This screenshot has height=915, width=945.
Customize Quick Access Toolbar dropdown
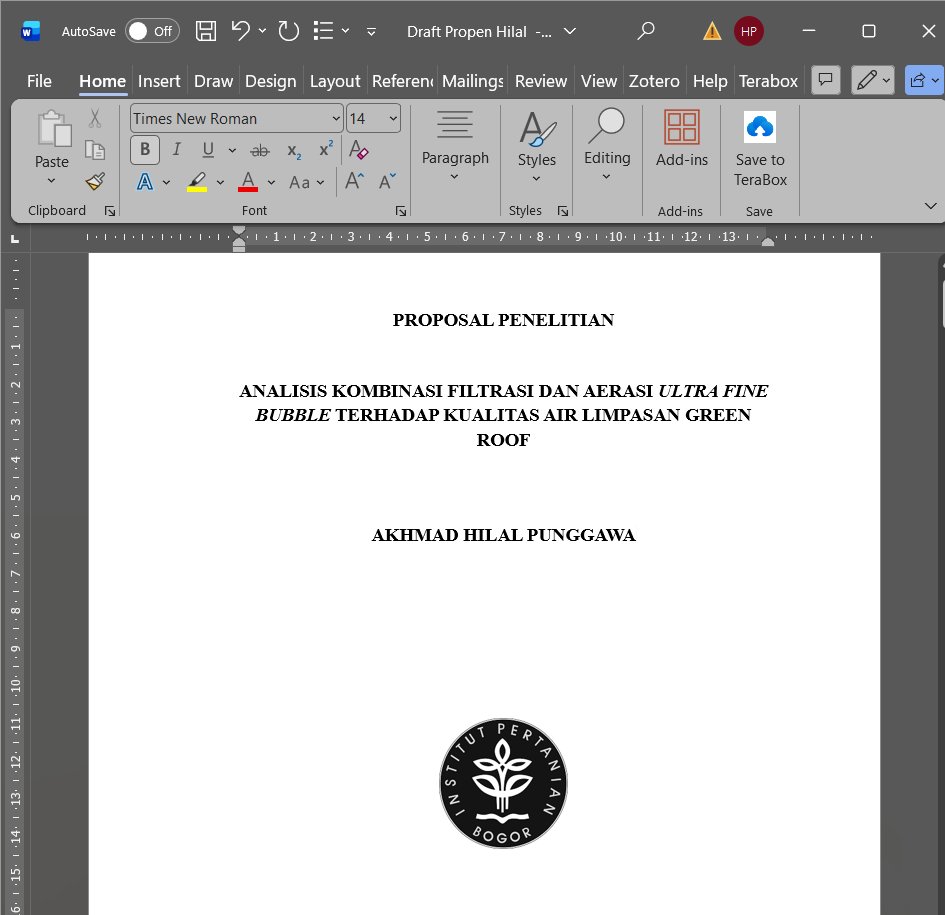[x=371, y=31]
